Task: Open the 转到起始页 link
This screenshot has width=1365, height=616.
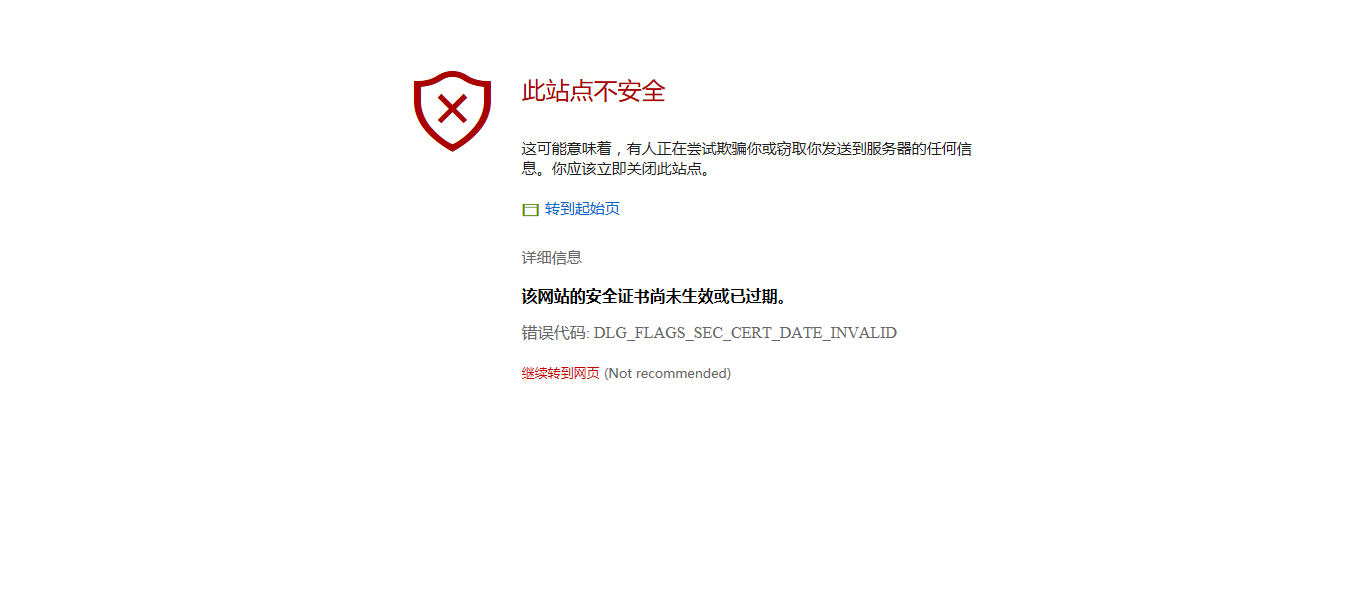Action: [582, 209]
